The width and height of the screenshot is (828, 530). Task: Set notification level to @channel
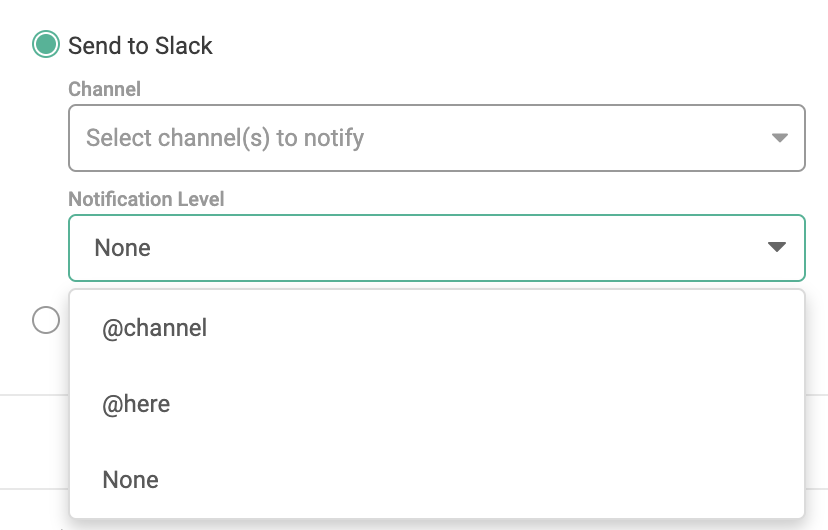click(155, 327)
